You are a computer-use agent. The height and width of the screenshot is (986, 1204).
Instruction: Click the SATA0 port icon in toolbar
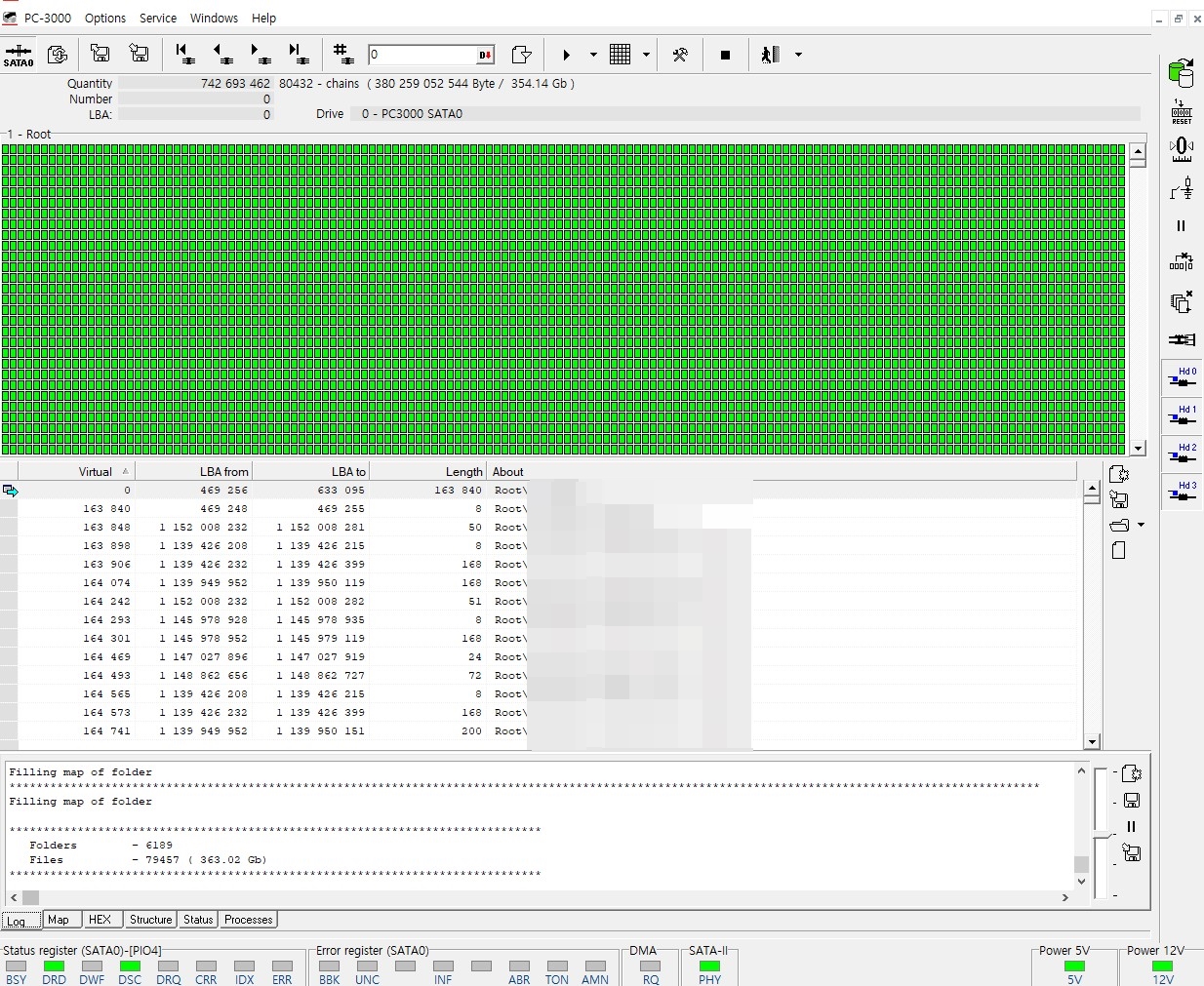point(19,56)
